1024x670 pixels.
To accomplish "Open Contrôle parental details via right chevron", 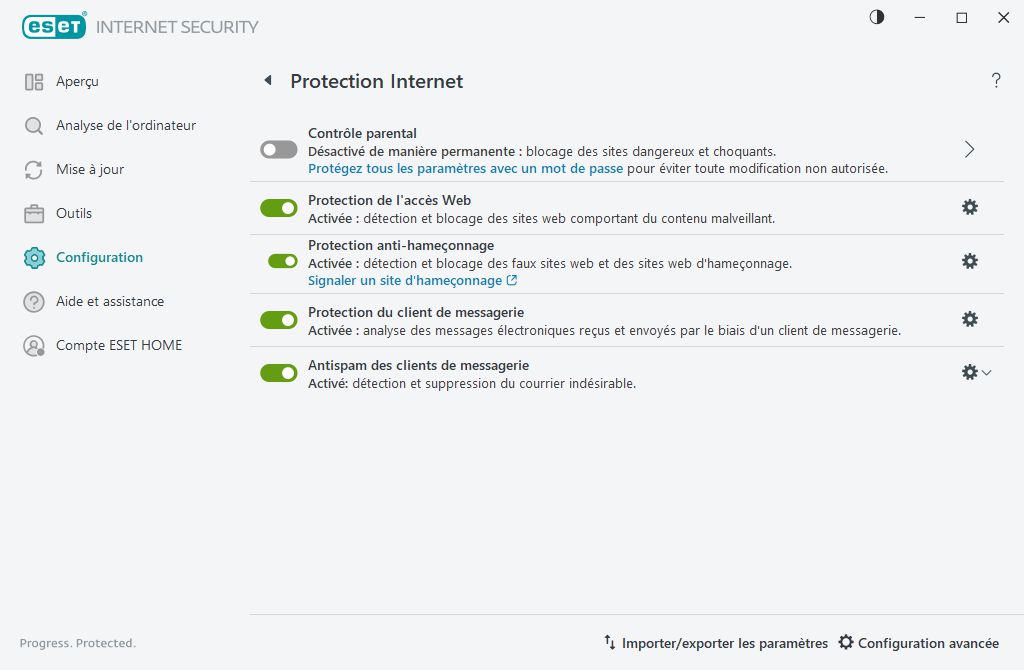I will click(968, 149).
